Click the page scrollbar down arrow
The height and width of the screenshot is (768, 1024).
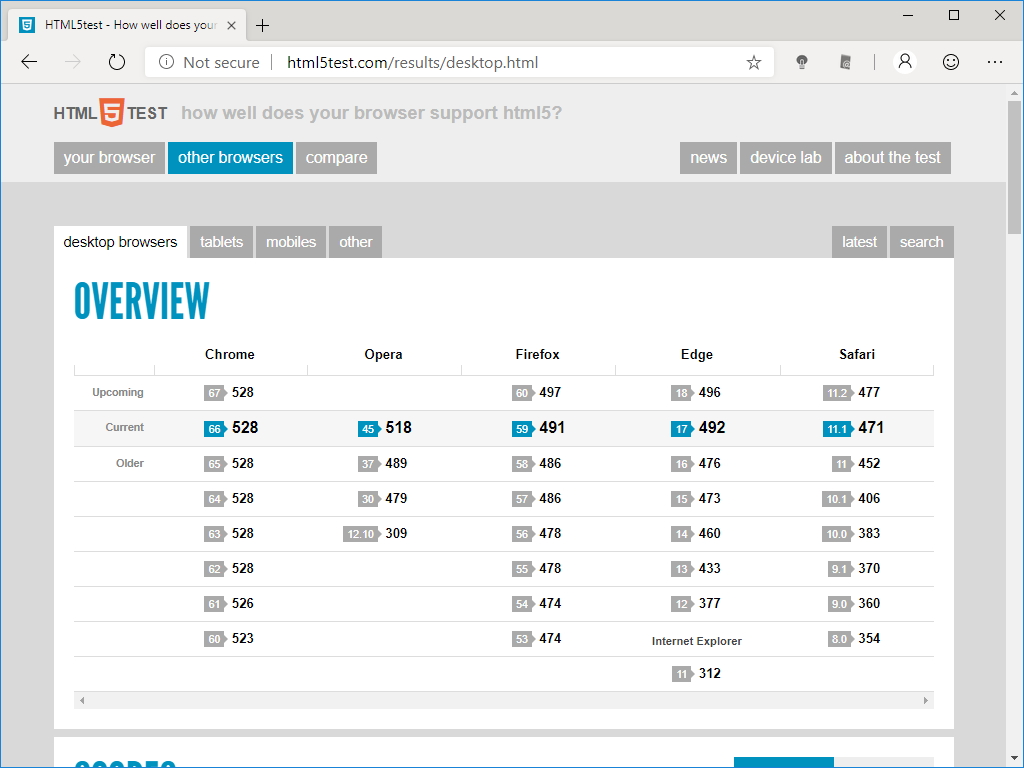1014,758
